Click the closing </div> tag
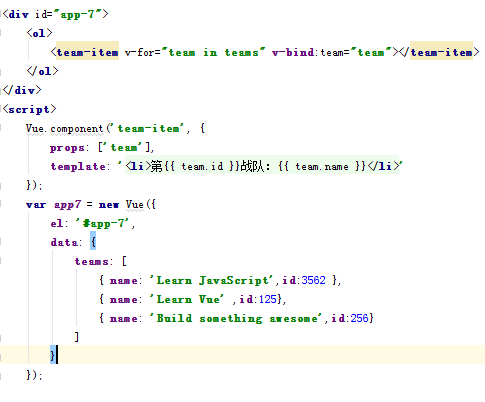The width and height of the screenshot is (485, 402). [22, 90]
